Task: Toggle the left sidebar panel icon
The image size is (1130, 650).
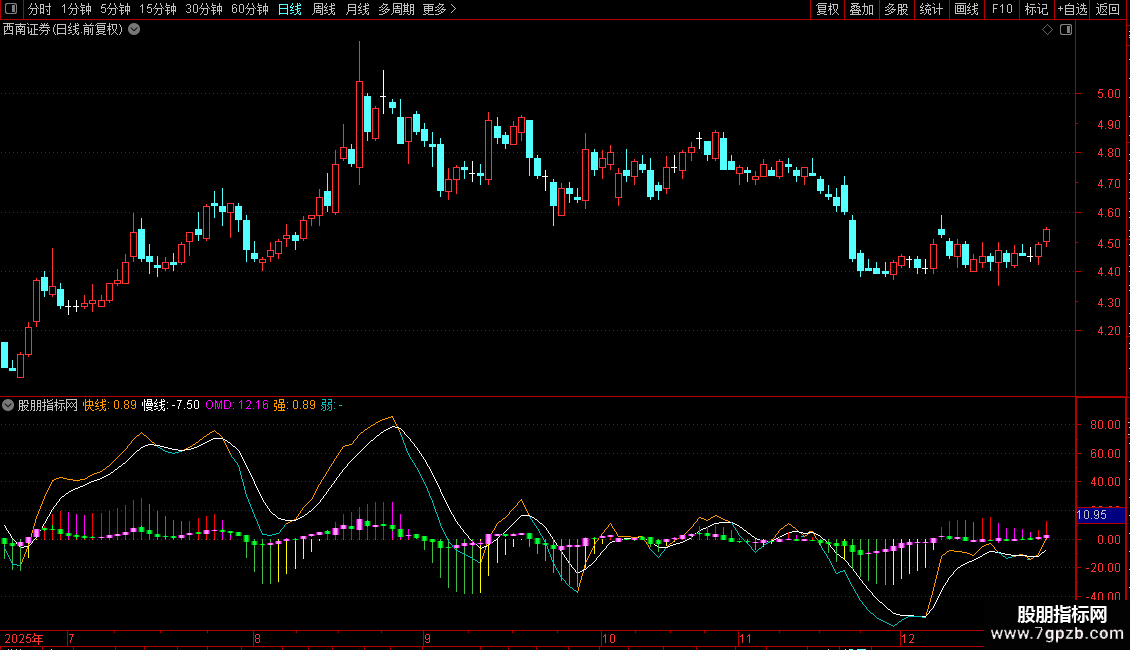Action: tap(10, 10)
